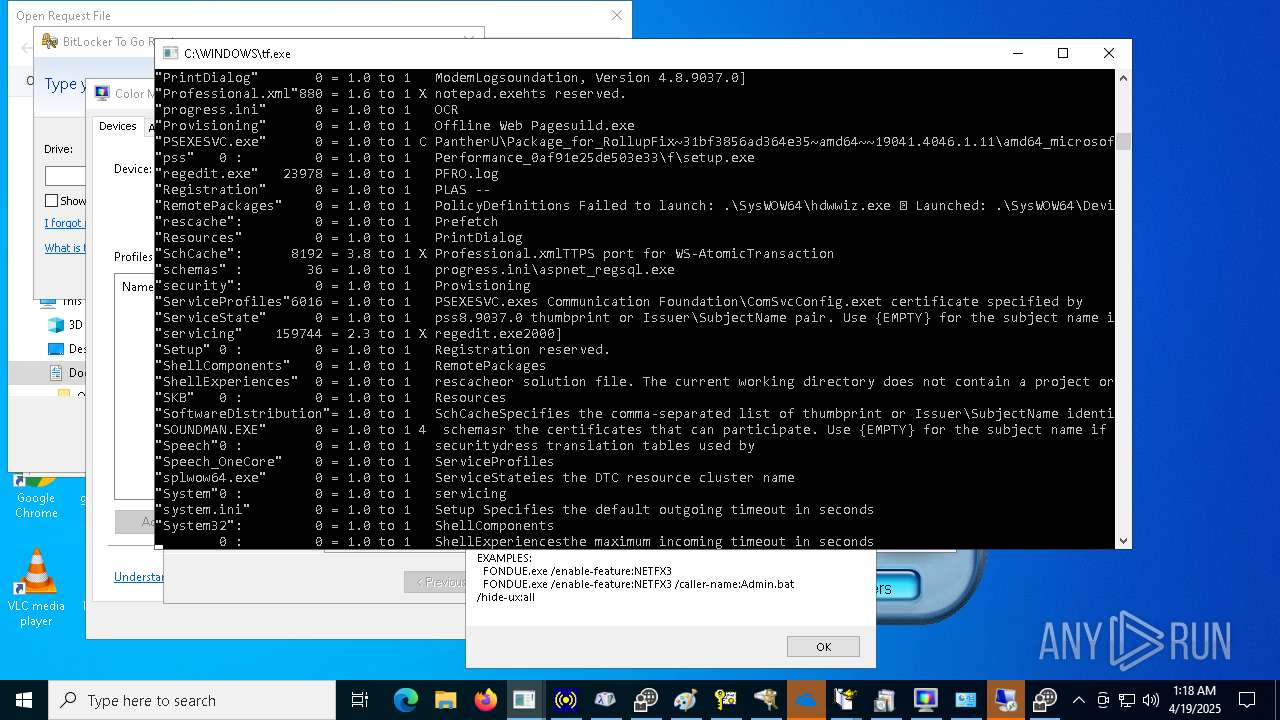Click the console scrollbar up arrow
The width and height of the screenshot is (1280, 720).
1123,77
